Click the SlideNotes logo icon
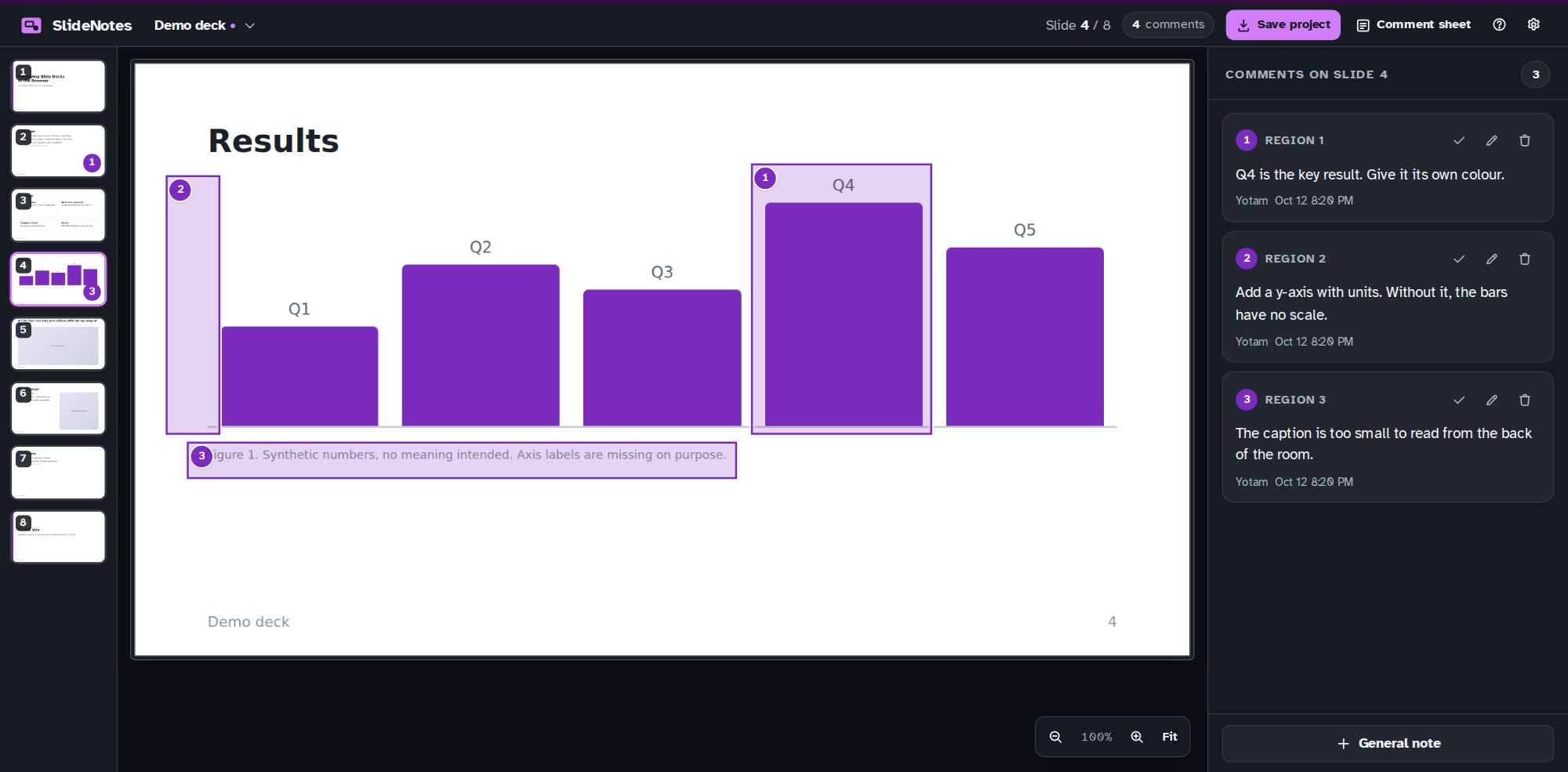Screen dimensions: 1568x772 coord(31,25)
